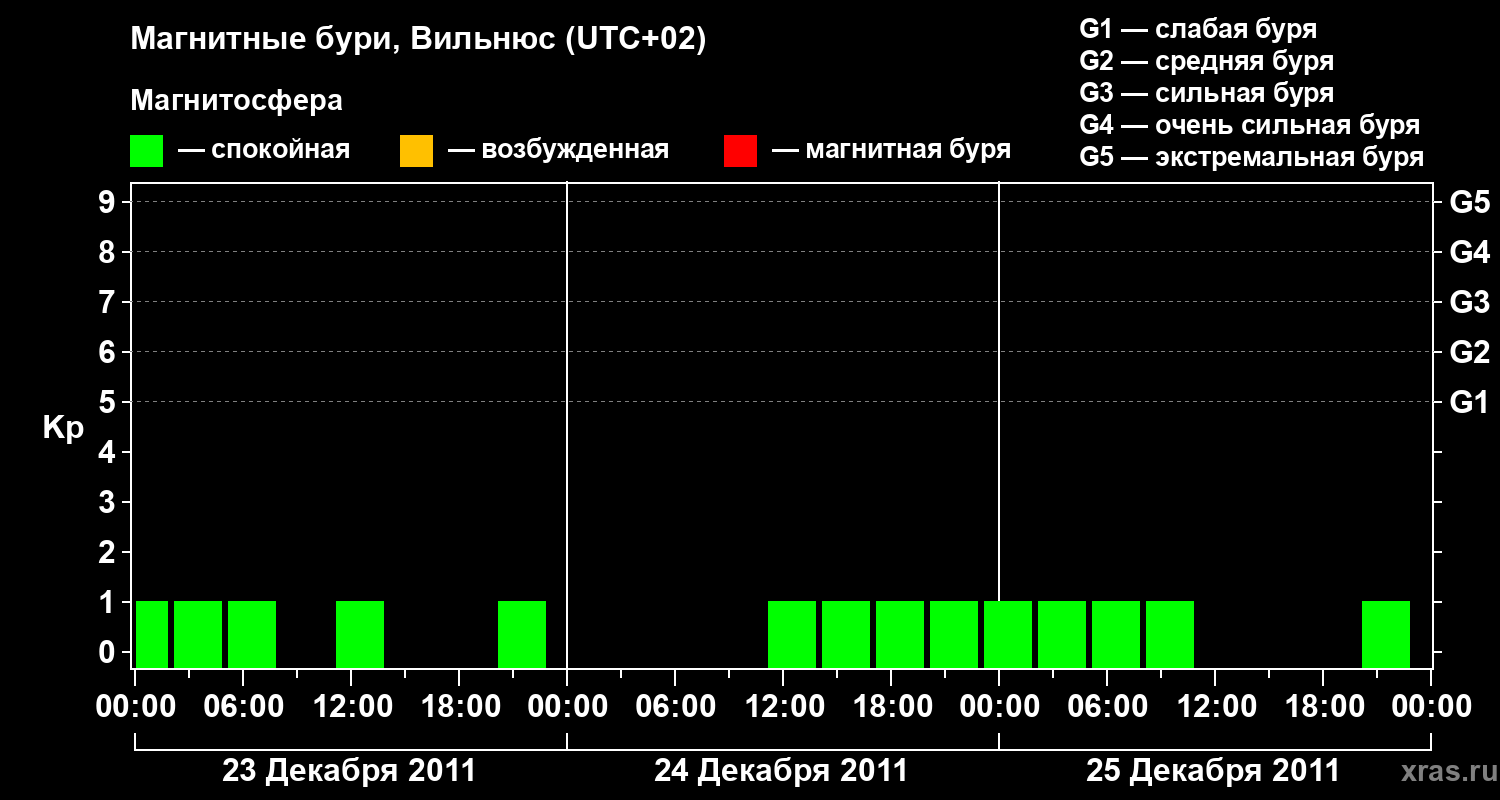Click the right-axis 'G5' storm level label
Image resolution: width=1500 pixels, height=800 pixels.
pyautogui.click(x=1470, y=202)
